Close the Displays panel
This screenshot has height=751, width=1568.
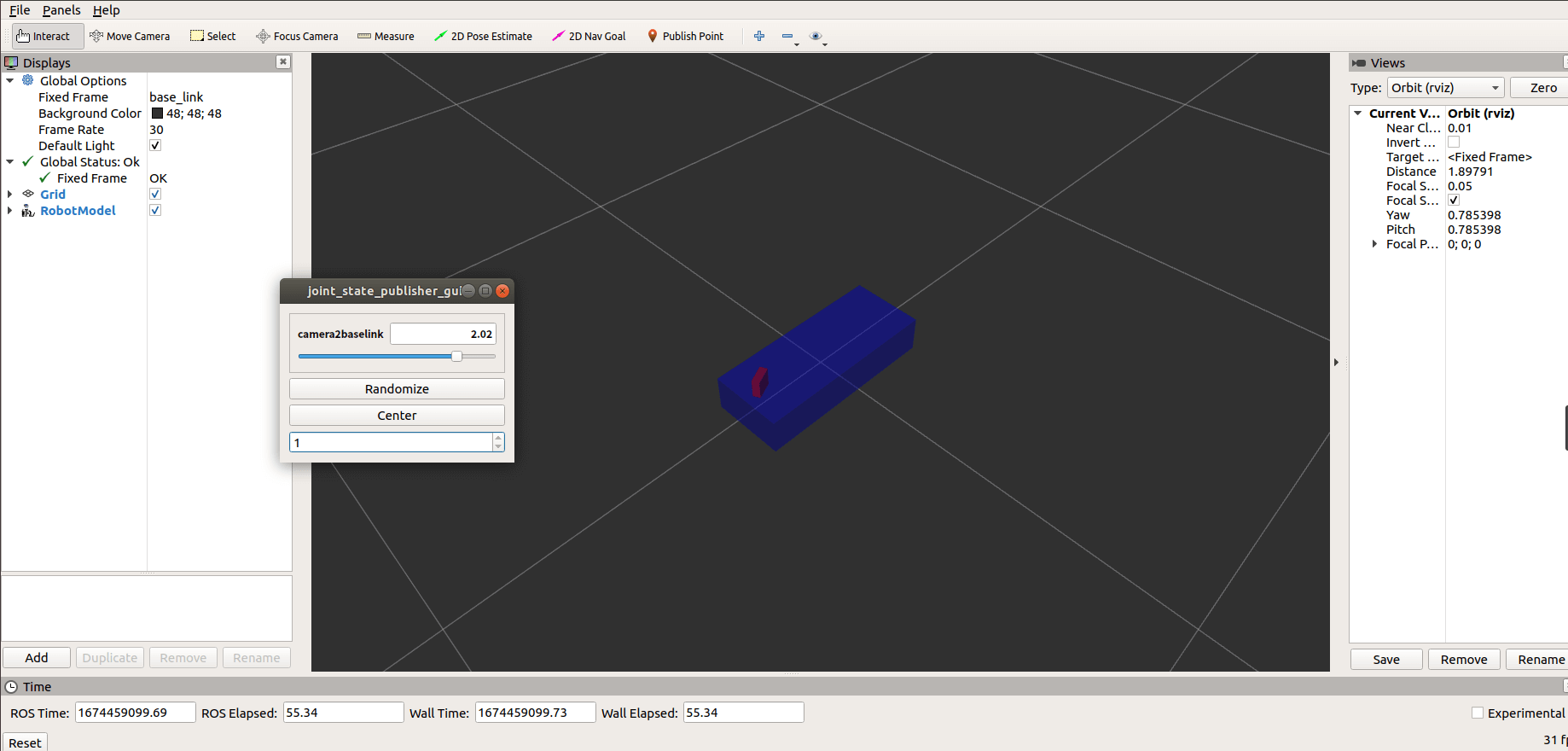click(x=283, y=61)
